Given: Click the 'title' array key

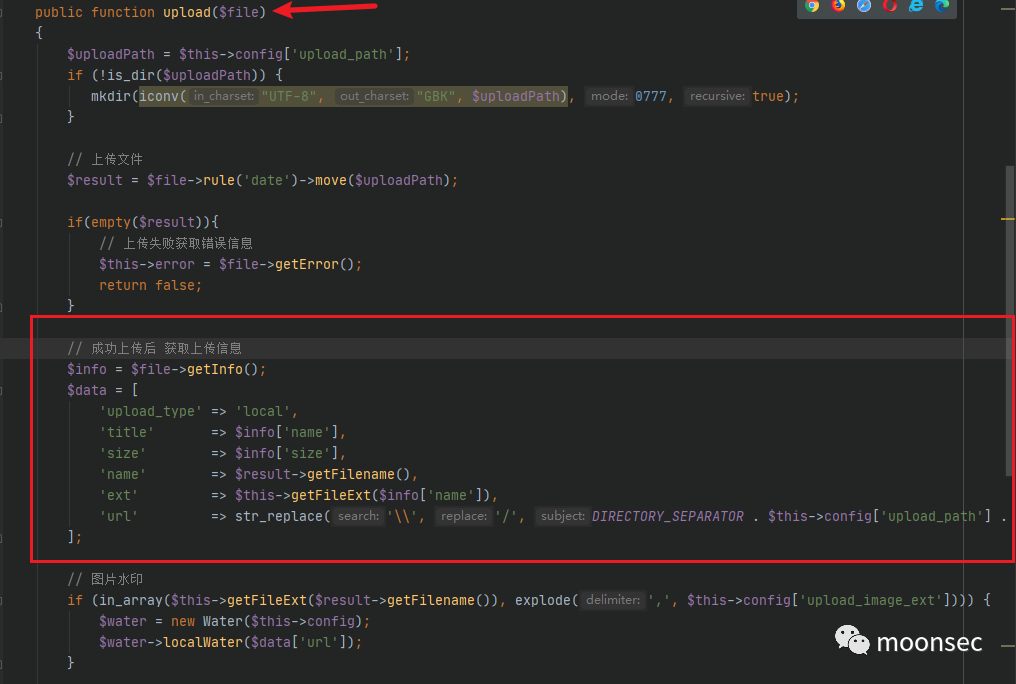Looking at the screenshot, I should pos(126,432).
